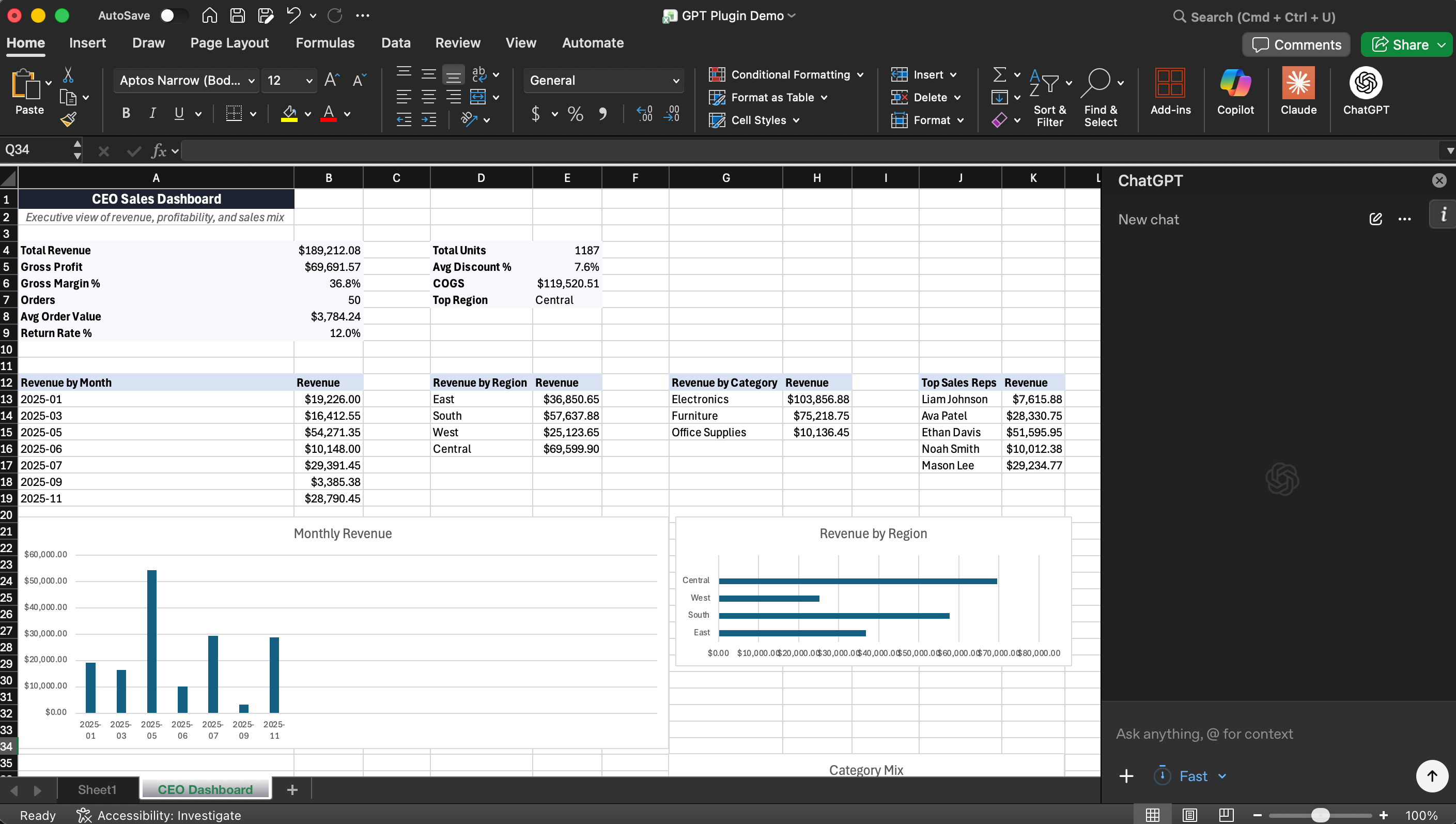Adjust the zoom slider

point(1320,815)
